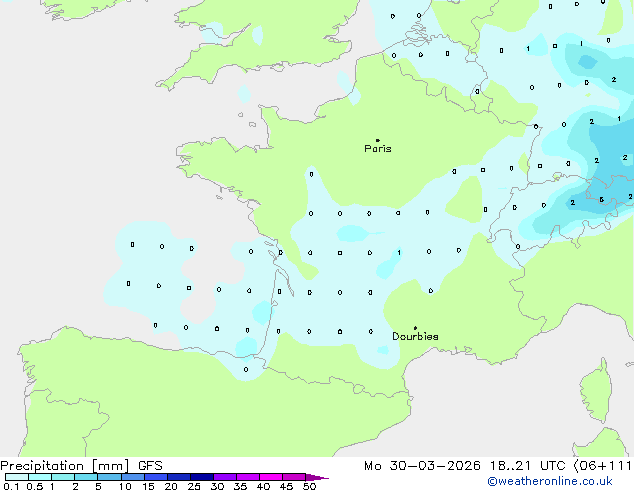The width and height of the screenshot is (634, 490).
Task: Pick the 40 mm magenta legend swatch
Action: tap(271, 477)
